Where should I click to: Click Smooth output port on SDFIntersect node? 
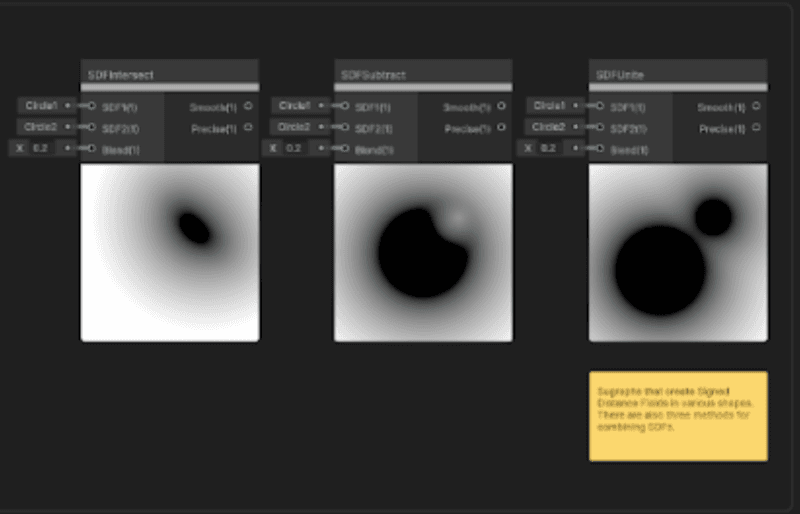247,106
